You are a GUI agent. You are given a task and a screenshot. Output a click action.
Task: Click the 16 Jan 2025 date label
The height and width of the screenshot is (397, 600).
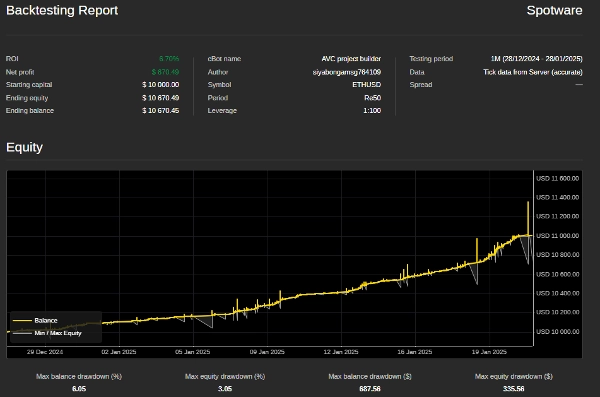tap(415, 352)
